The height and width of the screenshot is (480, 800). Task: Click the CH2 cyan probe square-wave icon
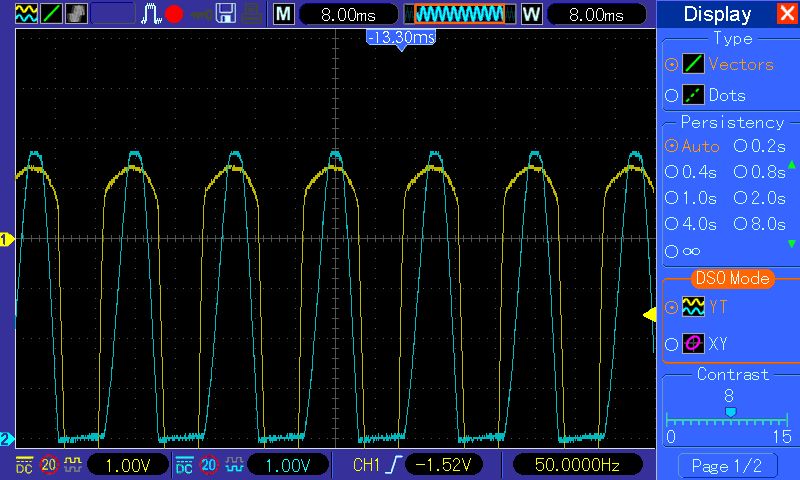[x=234, y=464]
